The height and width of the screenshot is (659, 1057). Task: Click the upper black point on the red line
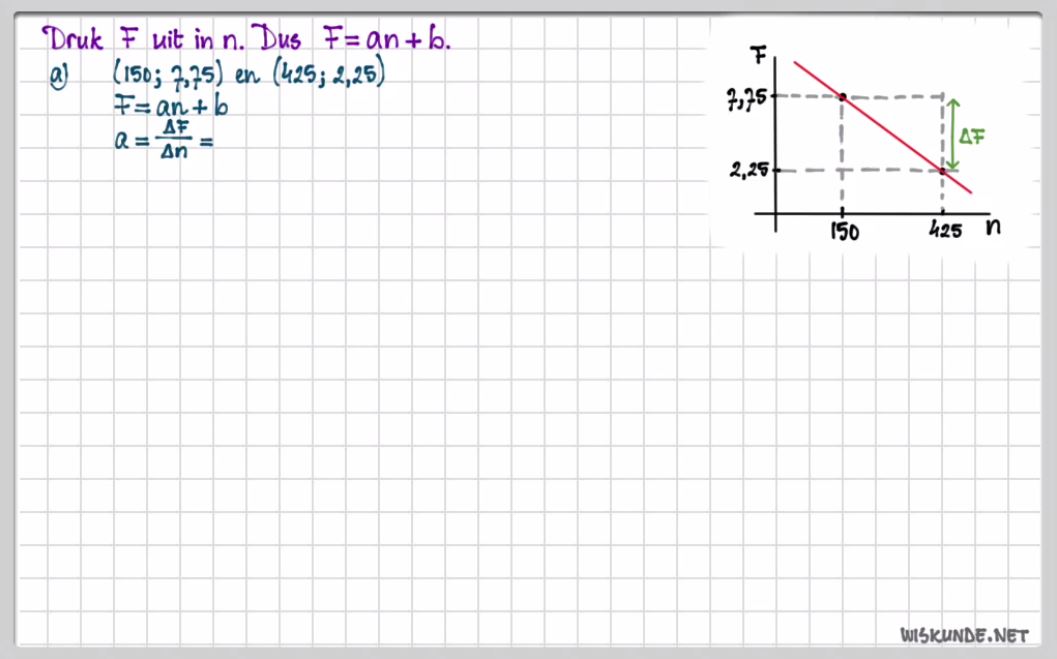click(x=842, y=97)
